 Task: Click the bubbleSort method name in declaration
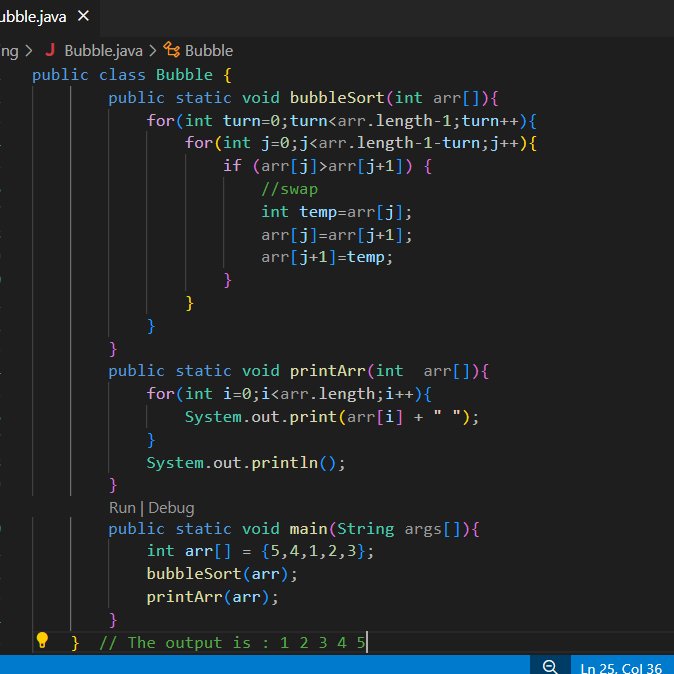click(x=337, y=98)
